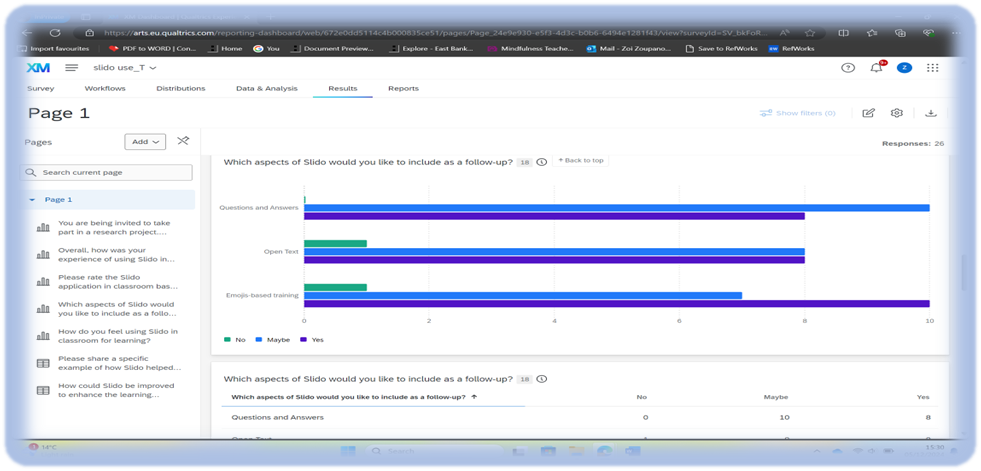Viewport: 981px width, 471px height.
Task: Click the Windows taskbar Search box
Action: (435, 451)
